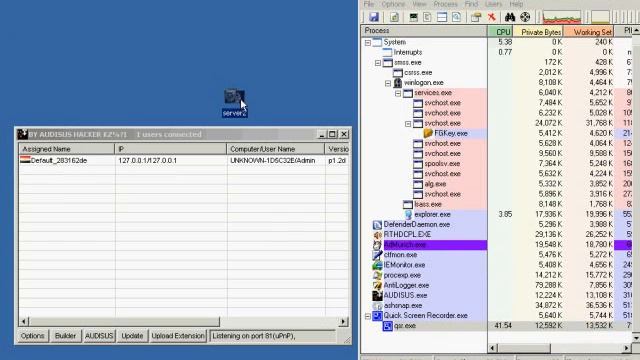The width and height of the screenshot is (640, 360).
Task: Sort by the Assigned Name column header
Action: pyautogui.click(x=67, y=149)
